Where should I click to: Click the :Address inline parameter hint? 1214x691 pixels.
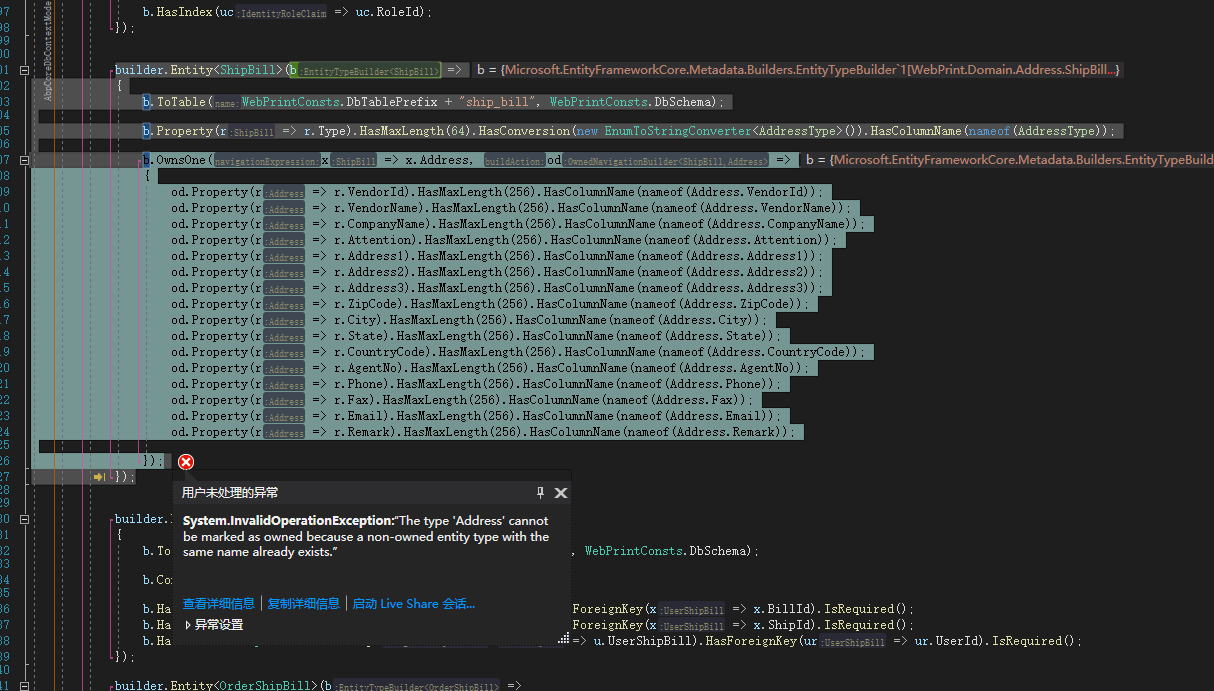(283, 192)
